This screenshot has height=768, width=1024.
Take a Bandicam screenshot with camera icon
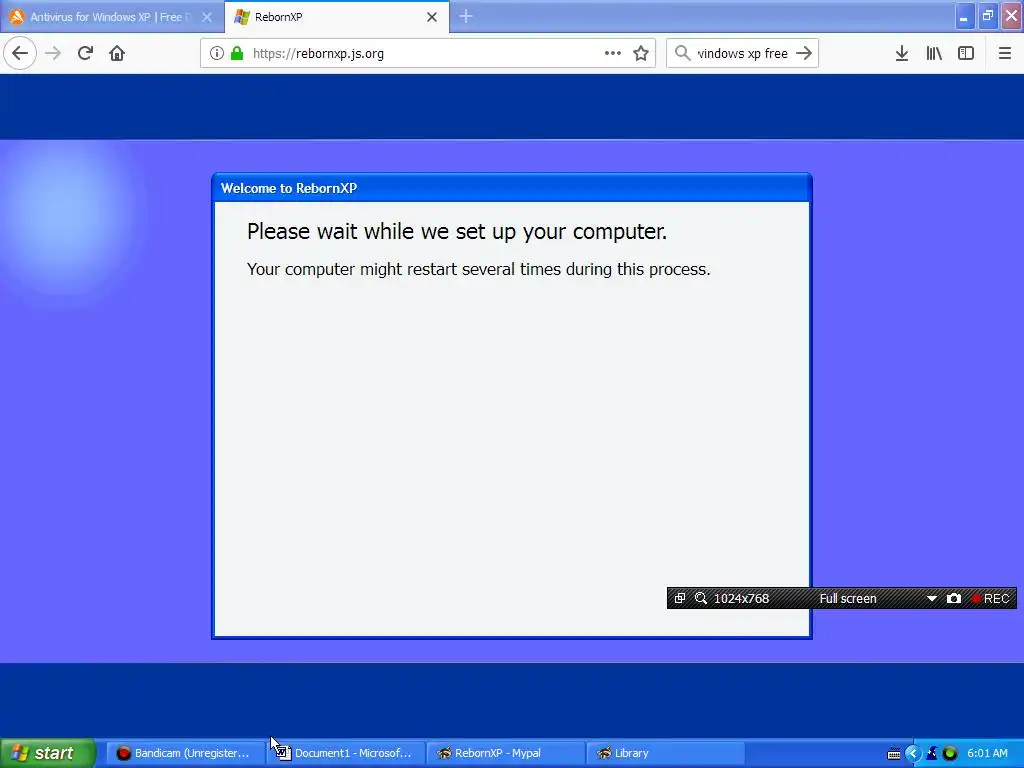pos(953,598)
